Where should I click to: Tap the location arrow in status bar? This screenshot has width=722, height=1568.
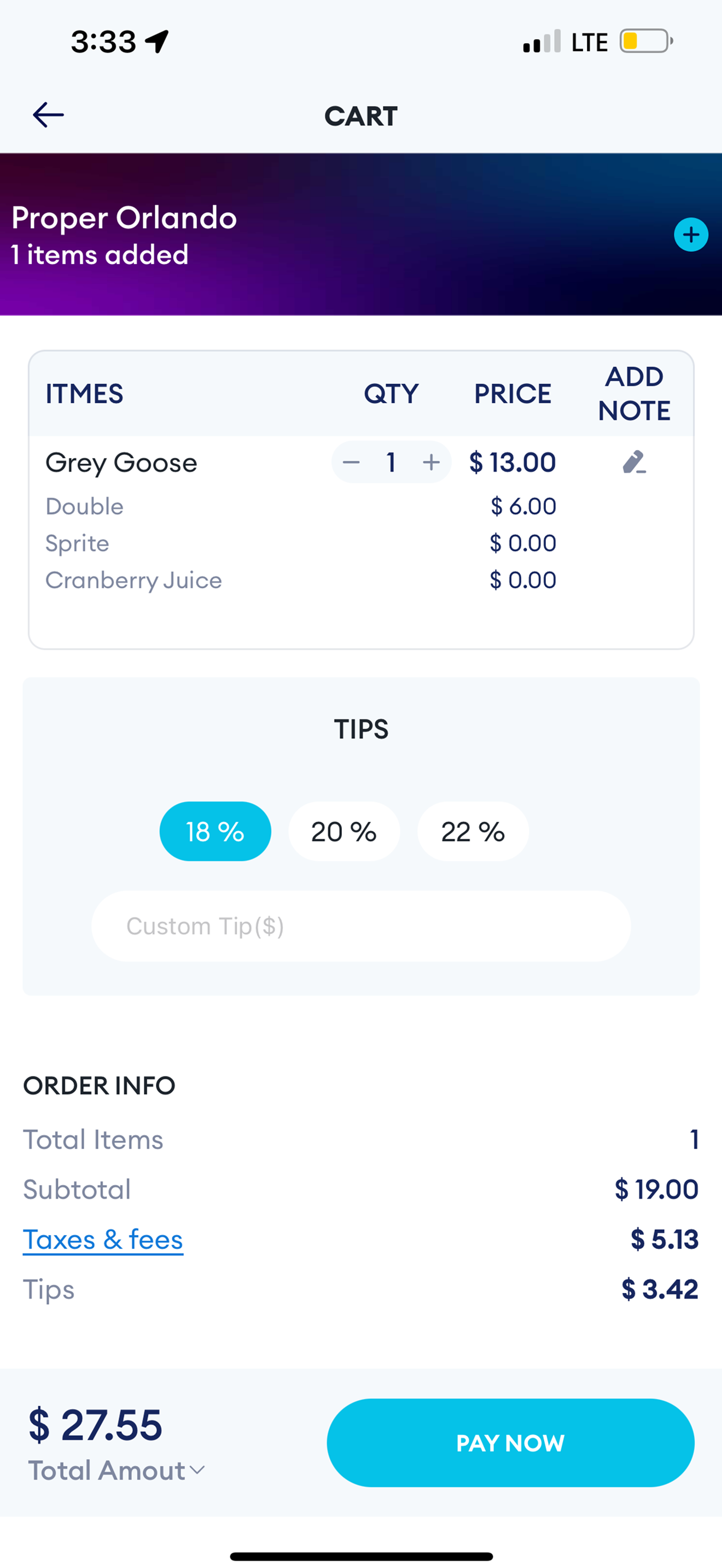pyautogui.click(x=157, y=42)
